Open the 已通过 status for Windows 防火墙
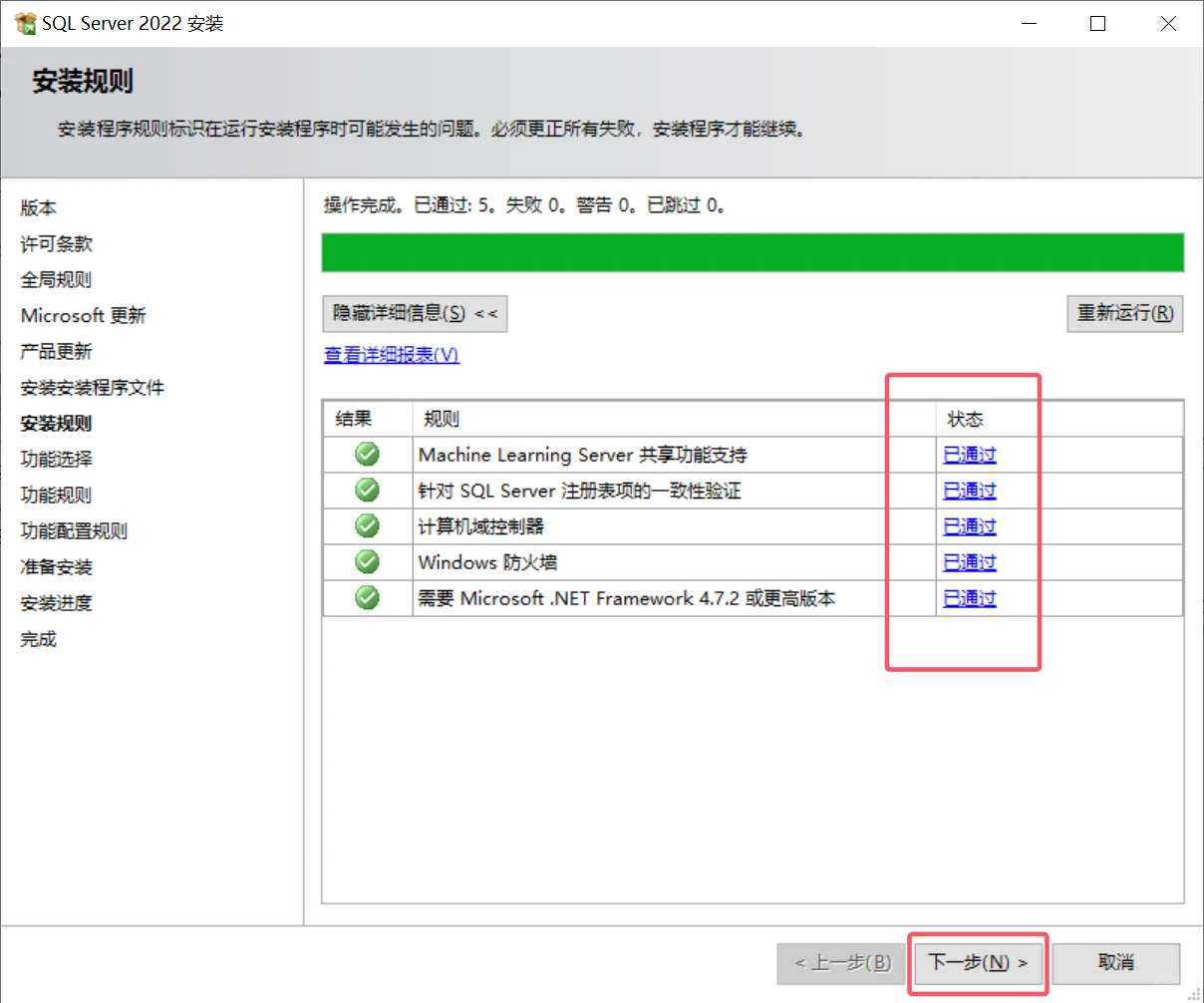 pos(968,562)
